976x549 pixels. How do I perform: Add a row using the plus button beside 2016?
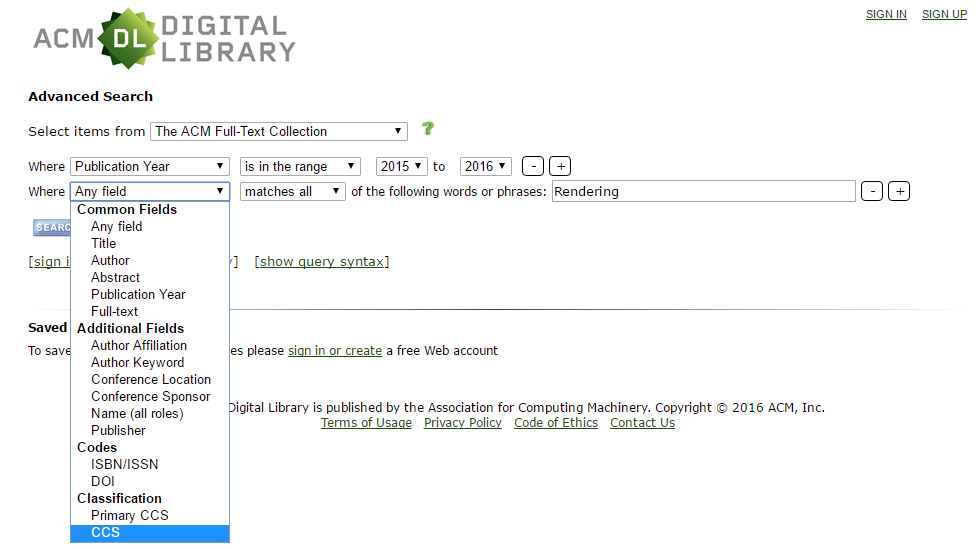(560, 166)
